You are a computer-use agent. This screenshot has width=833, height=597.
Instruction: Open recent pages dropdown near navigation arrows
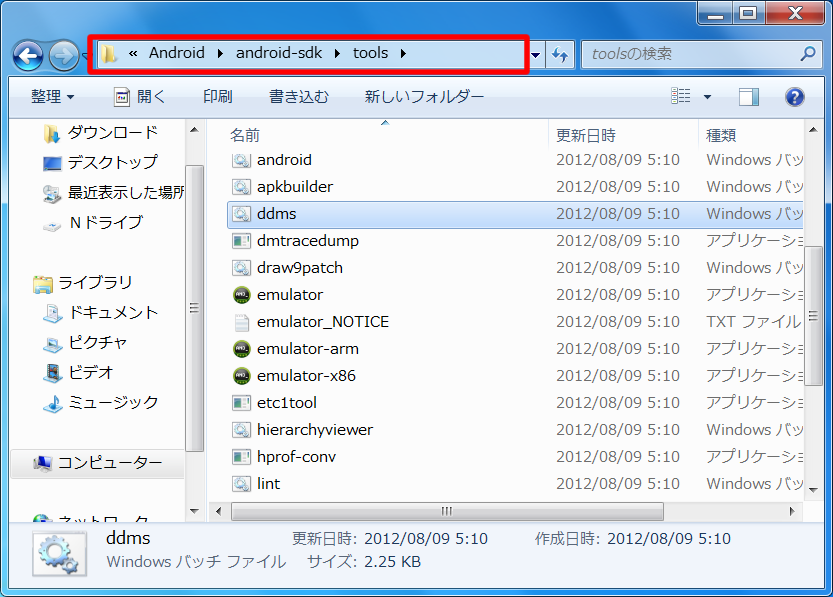[x=84, y=55]
